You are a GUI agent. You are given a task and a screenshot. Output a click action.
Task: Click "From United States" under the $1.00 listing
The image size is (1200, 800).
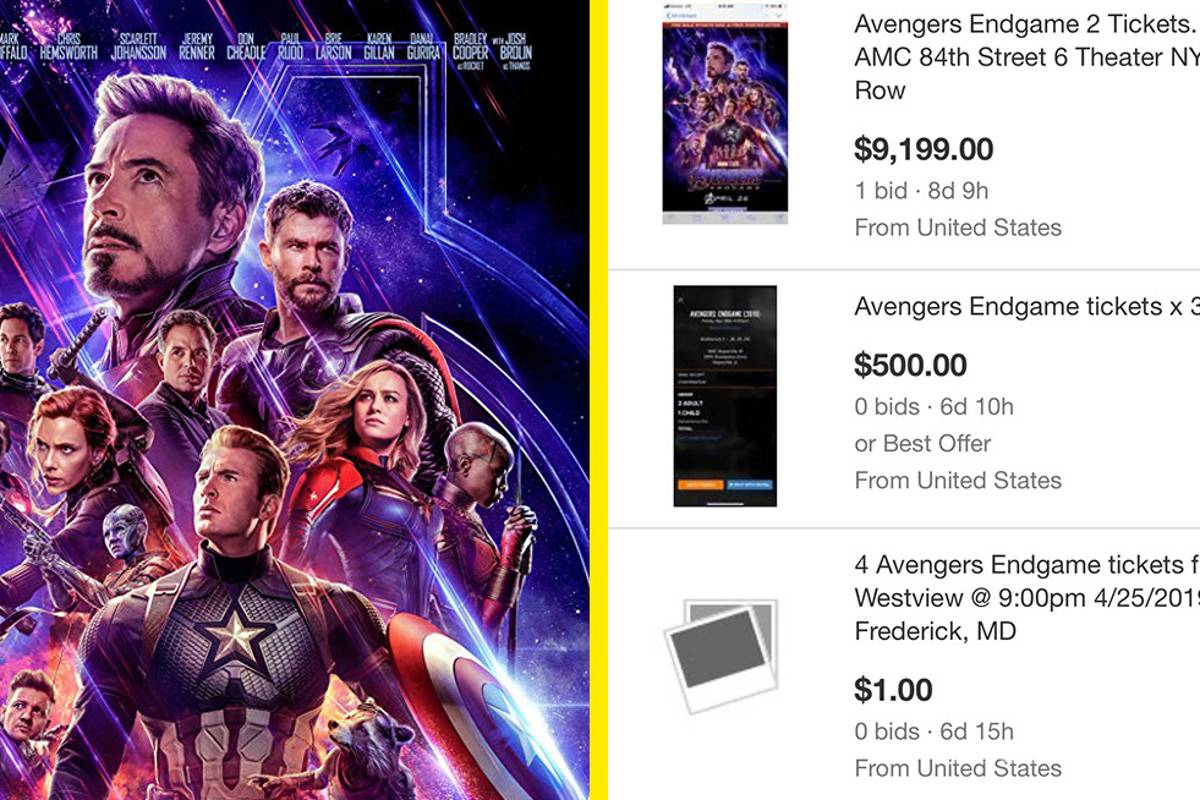pos(958,769)
